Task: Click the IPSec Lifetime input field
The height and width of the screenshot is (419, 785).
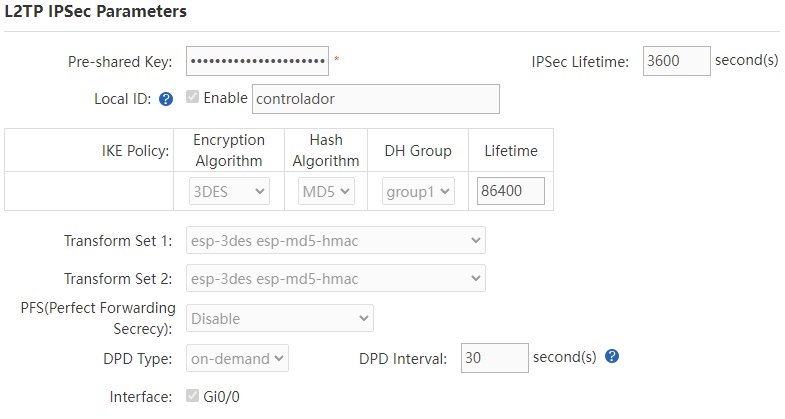Action: click(x=676, y=61)
